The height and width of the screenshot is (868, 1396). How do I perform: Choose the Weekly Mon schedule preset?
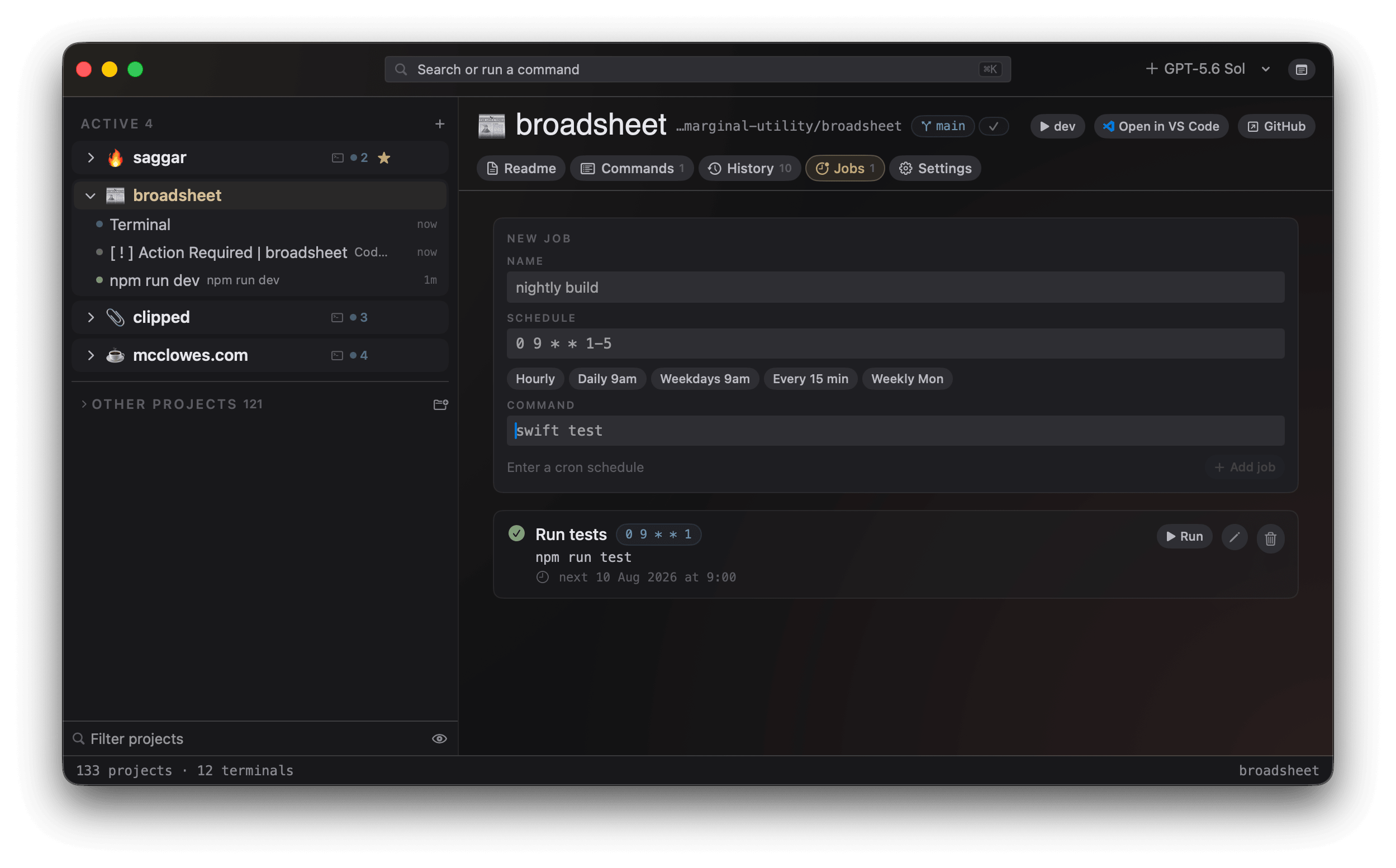coord(907,379)
